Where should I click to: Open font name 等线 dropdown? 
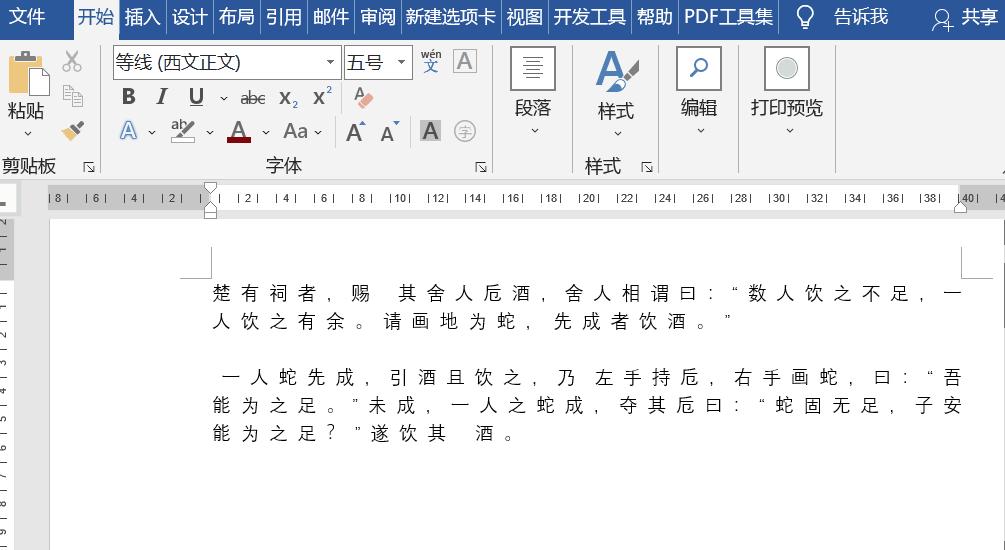point(330,63)
